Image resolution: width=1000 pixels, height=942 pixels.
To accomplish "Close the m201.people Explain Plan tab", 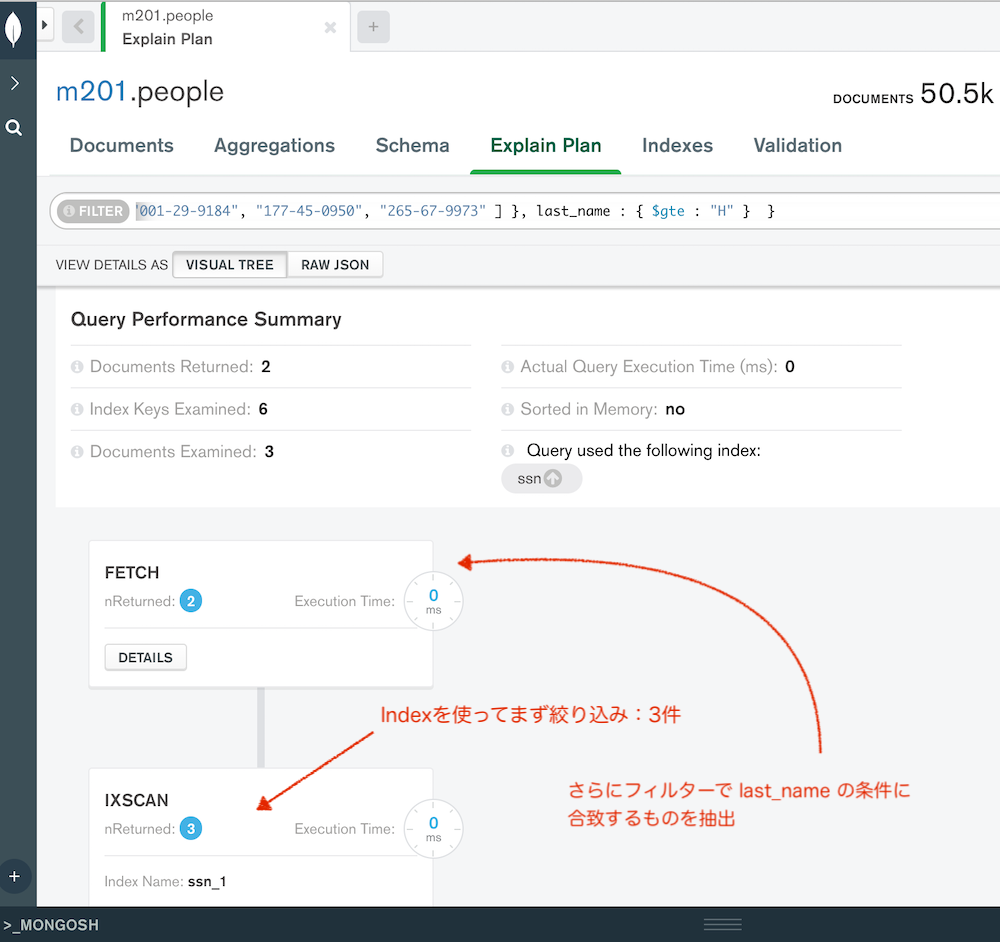I will [x=330, y=27].
